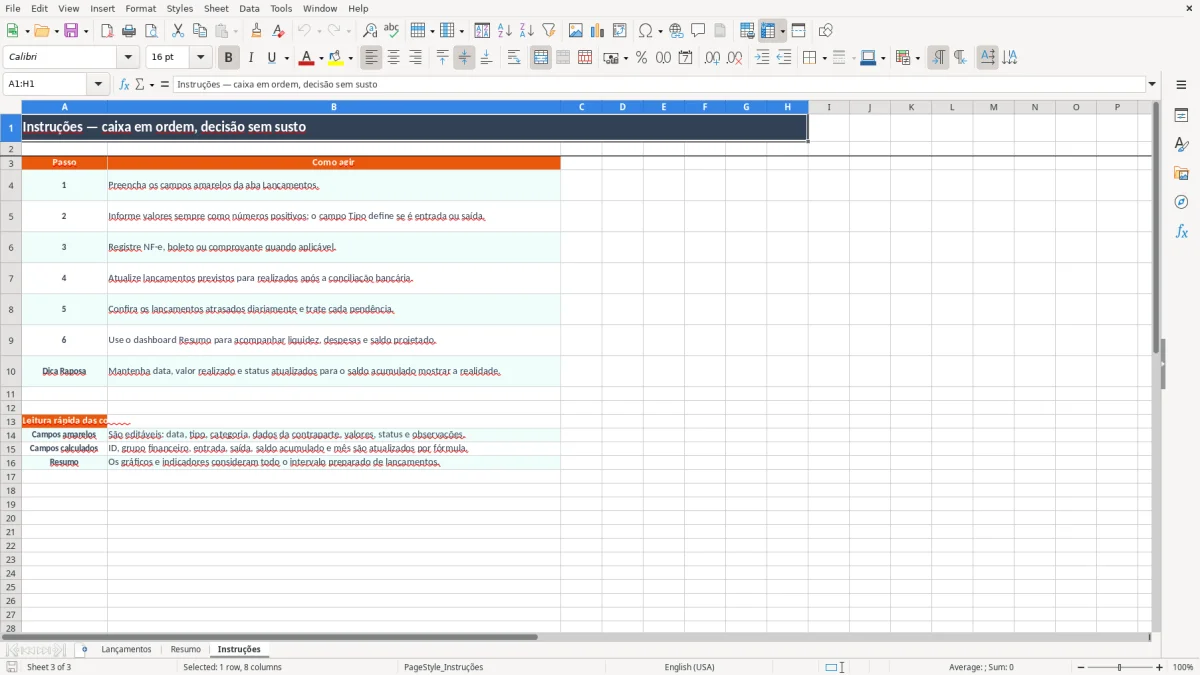Click the zoom slider handle
Image resolution: width=1200 pixels, height=675 pixels.
point(1120,667)
